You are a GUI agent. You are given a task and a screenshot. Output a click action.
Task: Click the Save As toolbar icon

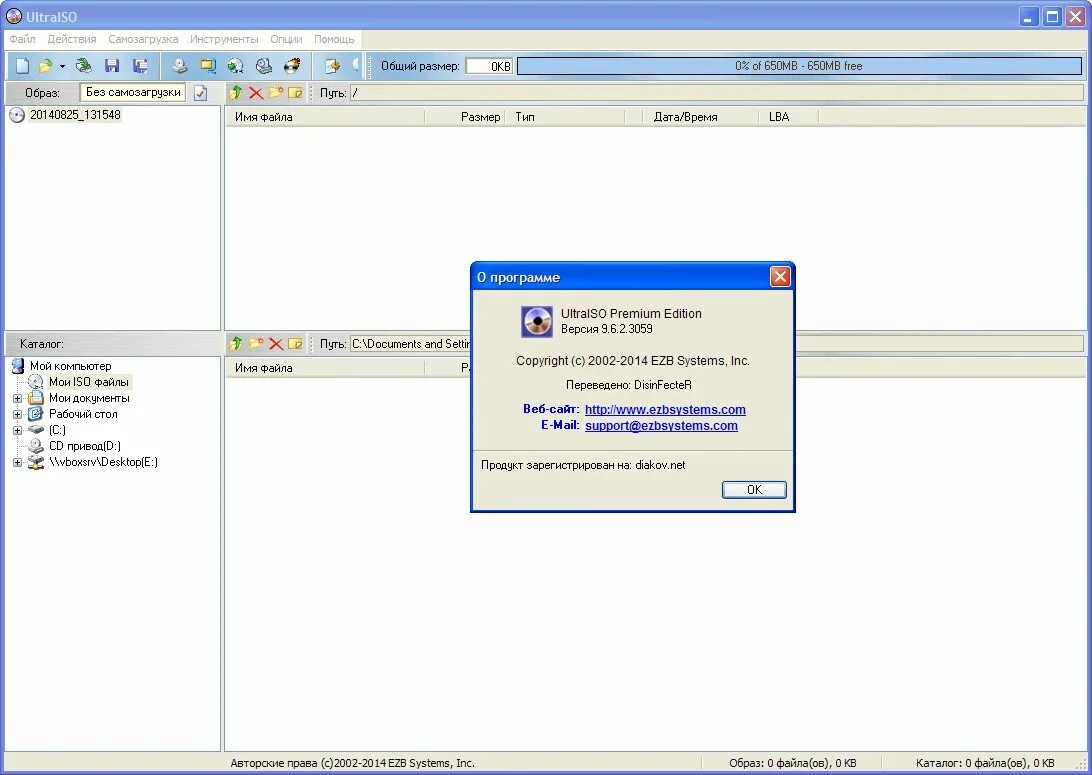140,66
